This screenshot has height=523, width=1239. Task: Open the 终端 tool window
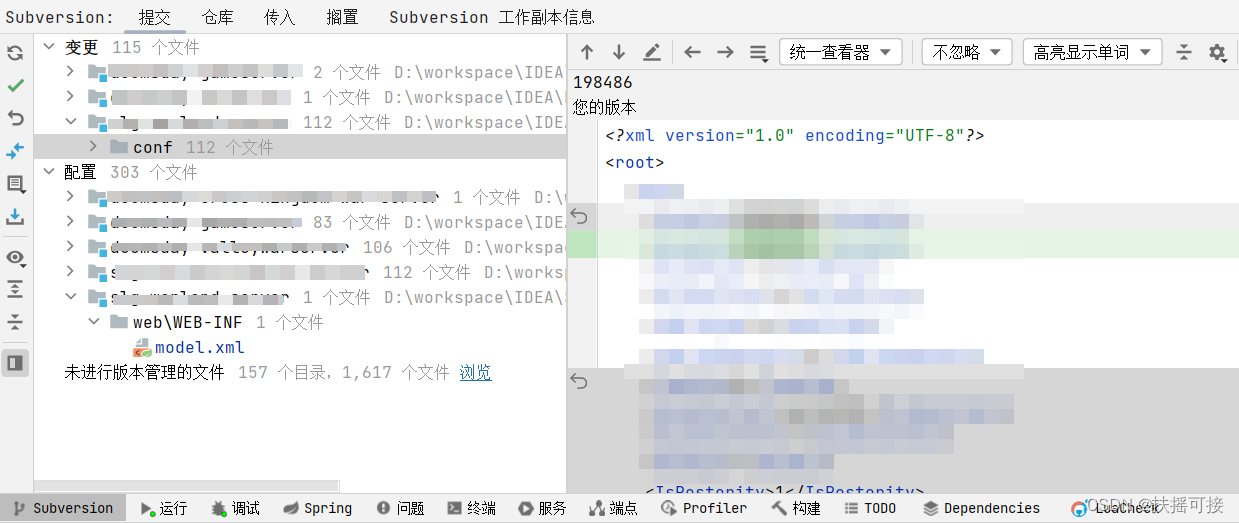[471, 508]
